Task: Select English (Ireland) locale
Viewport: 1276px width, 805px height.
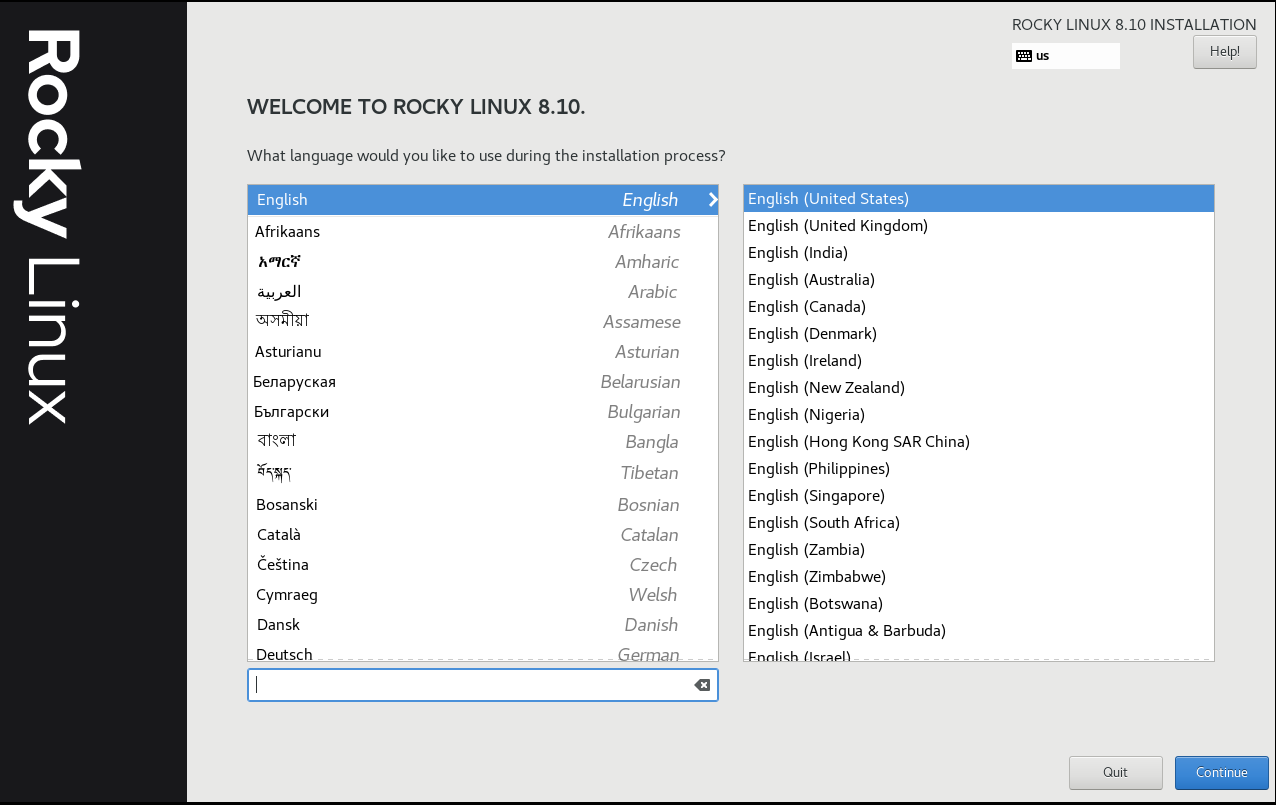Action: (x=979, y=360)
